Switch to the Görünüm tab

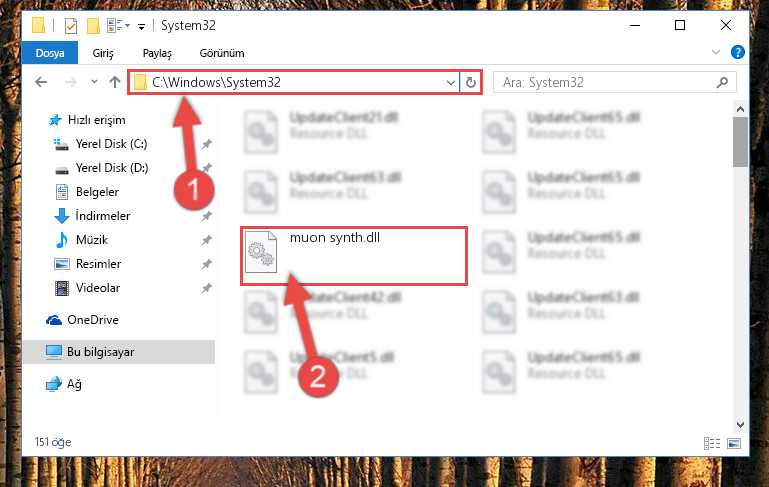point(222,53)
